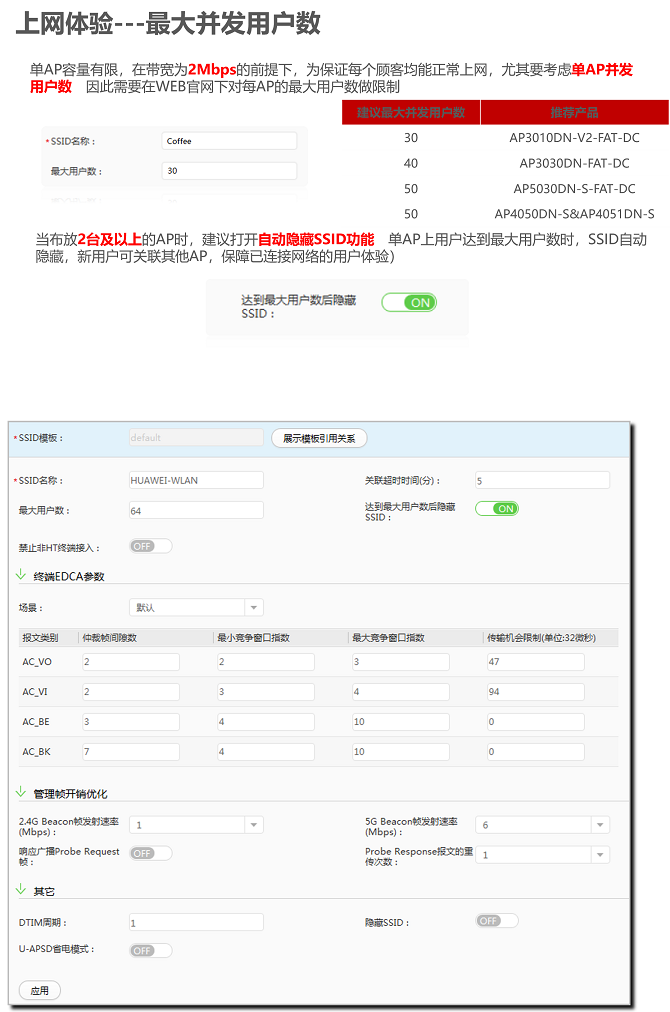Expand the 2.4G Beacon帧发射速率 dropdown
Image resolution: width=670 pixels, height=1012 pixels.
196,825
